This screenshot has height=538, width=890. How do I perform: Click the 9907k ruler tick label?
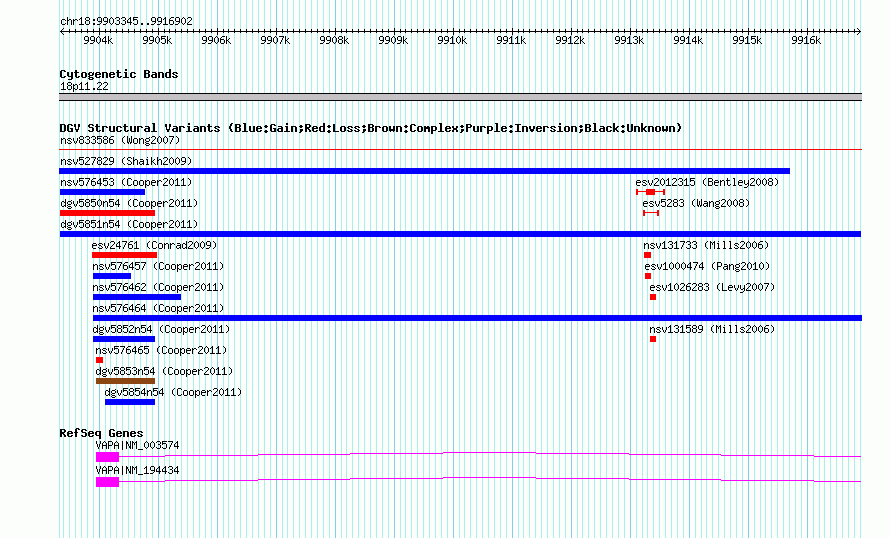[x=275, y=40]
